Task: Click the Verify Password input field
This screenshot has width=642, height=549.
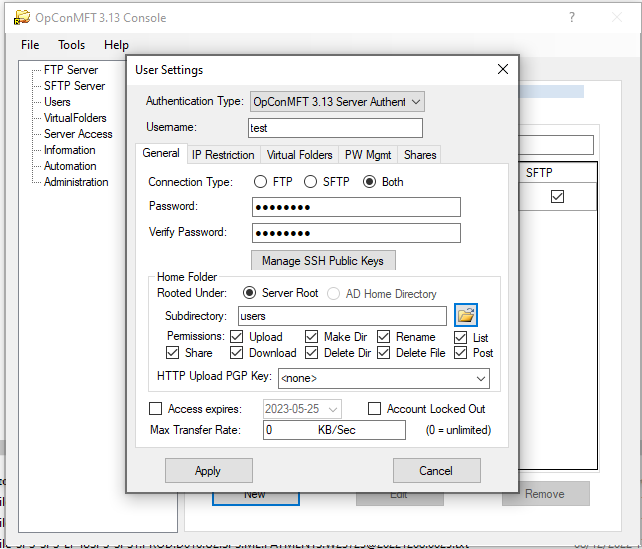Action: click(356, 233)
